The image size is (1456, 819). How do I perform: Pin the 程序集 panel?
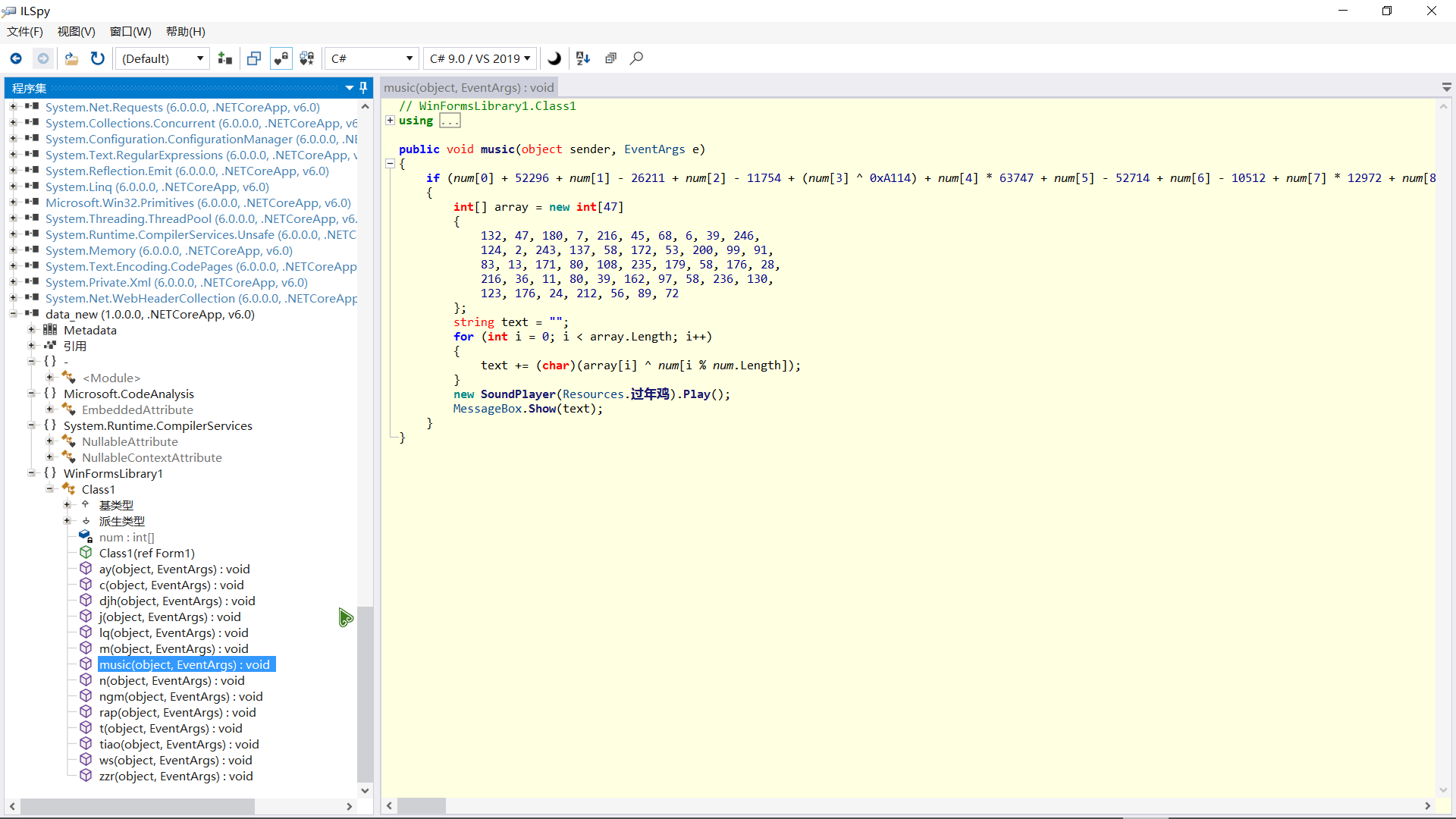click(x=363, y=88)
